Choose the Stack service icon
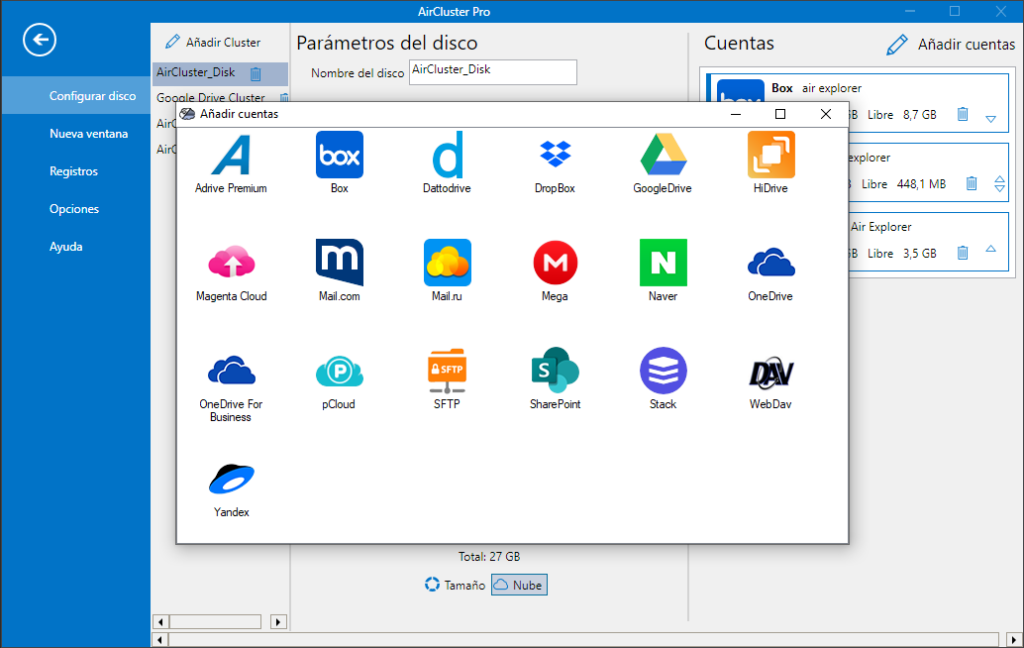The height and width of the screenshot is (648, 1024). pyautogui.click(x=663, y=370)
